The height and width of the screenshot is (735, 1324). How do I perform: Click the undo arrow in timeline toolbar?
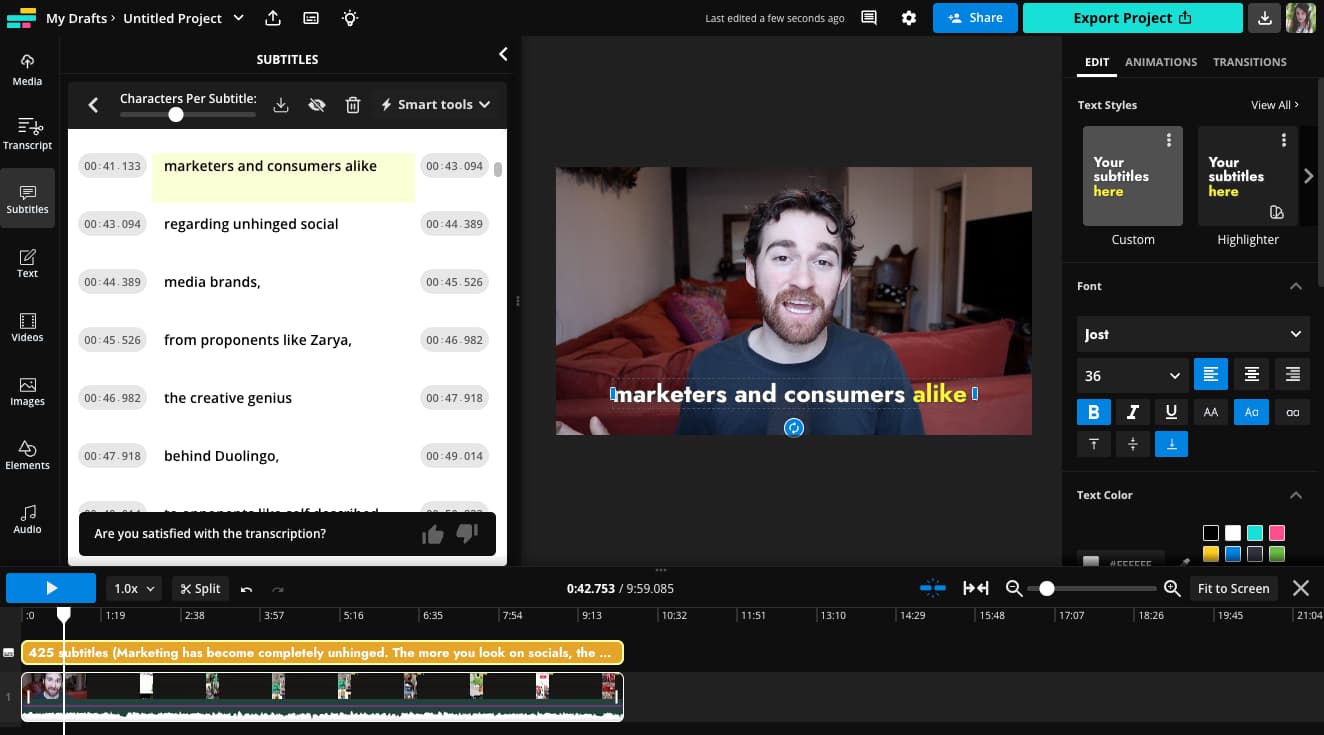(246, 589)
